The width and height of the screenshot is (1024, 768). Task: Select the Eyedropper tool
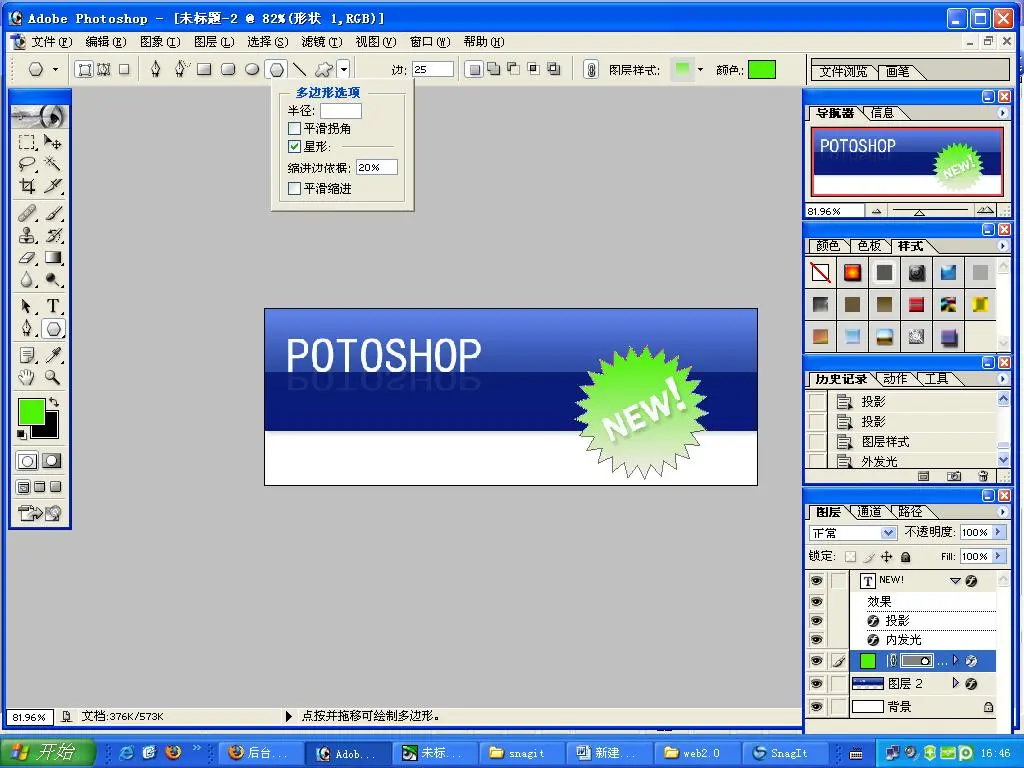point(53,355)
